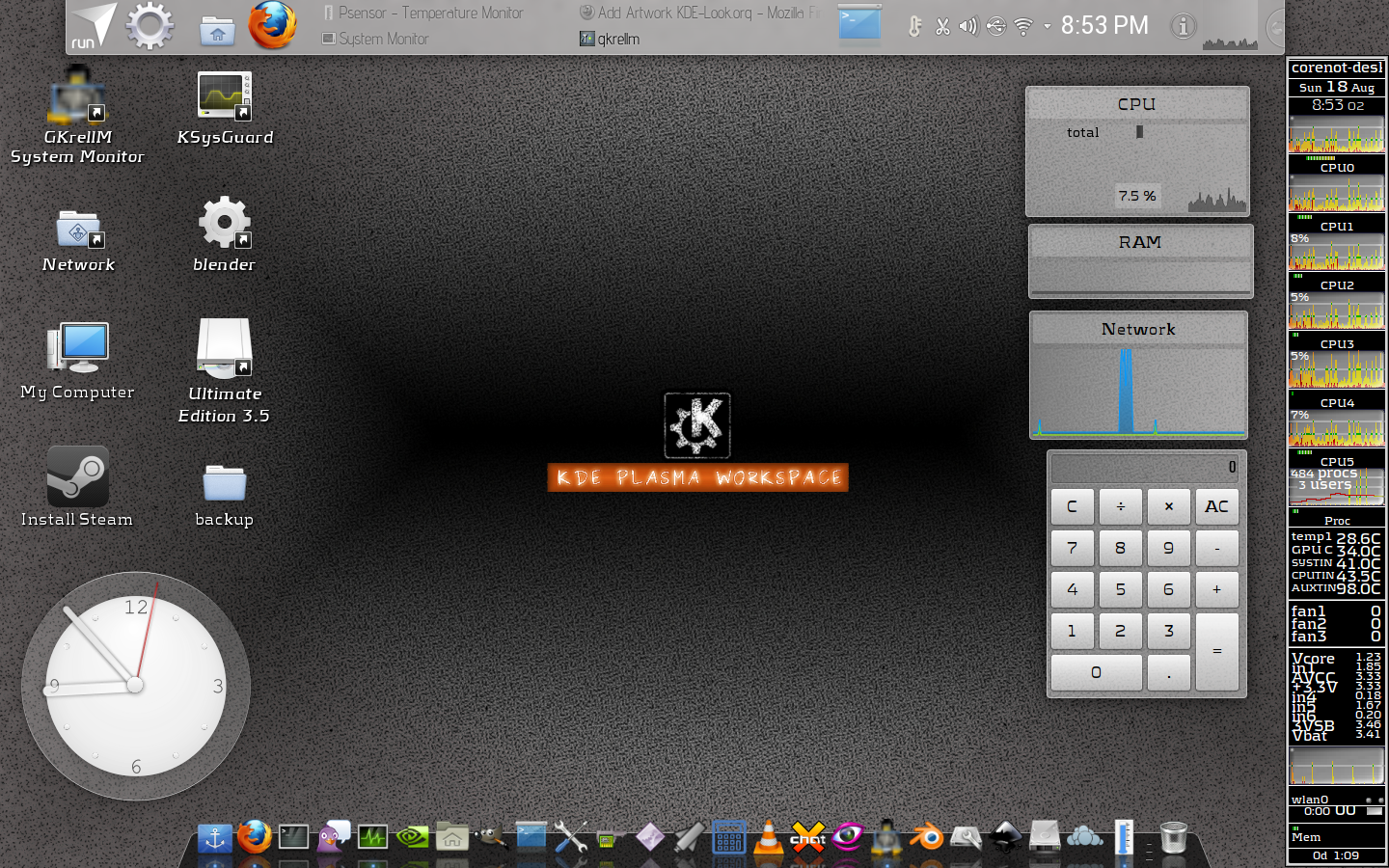Click the calculator decimal point key
The width and height of the screenshot is (1389, 868).
[1169, 672]
